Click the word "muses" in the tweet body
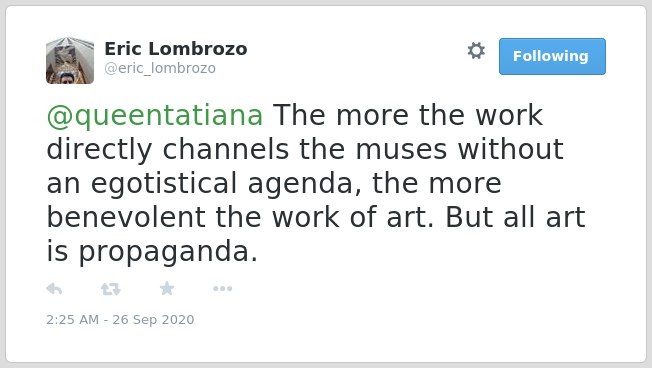The width and height of the screenshot is (652, 368). 402,149
